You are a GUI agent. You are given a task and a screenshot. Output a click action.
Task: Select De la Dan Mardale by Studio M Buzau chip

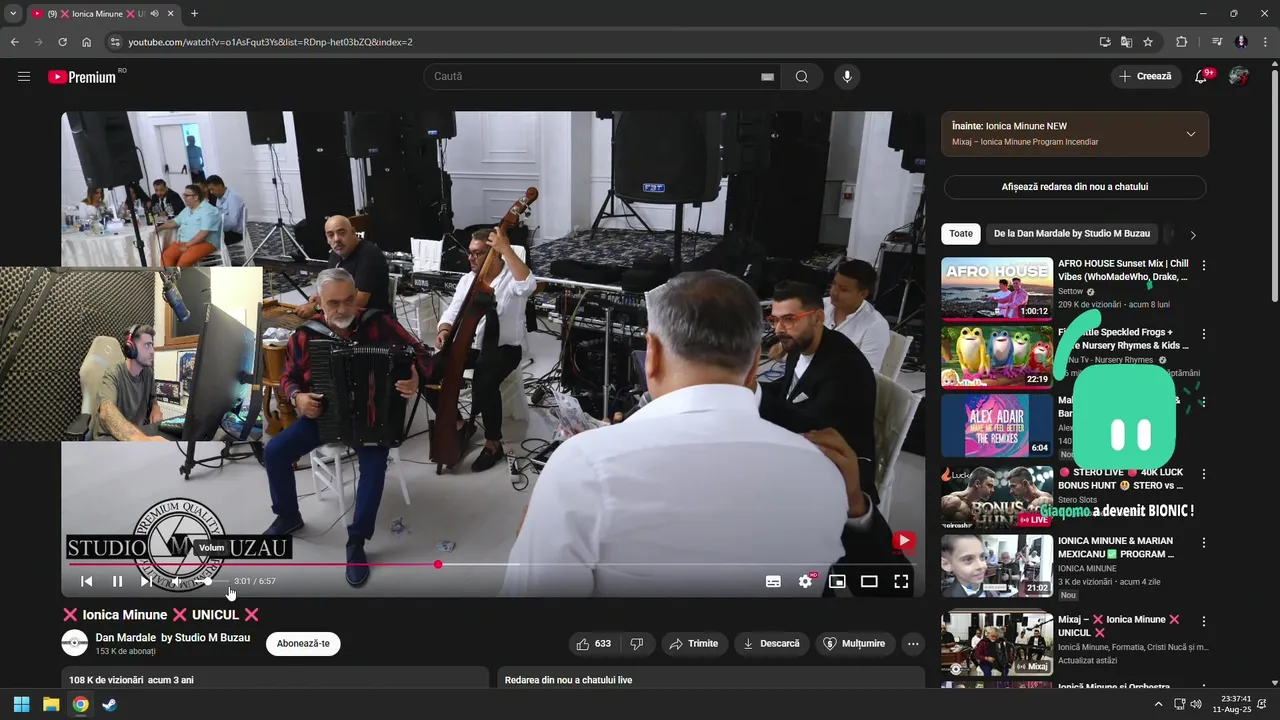pos(1072,234)
